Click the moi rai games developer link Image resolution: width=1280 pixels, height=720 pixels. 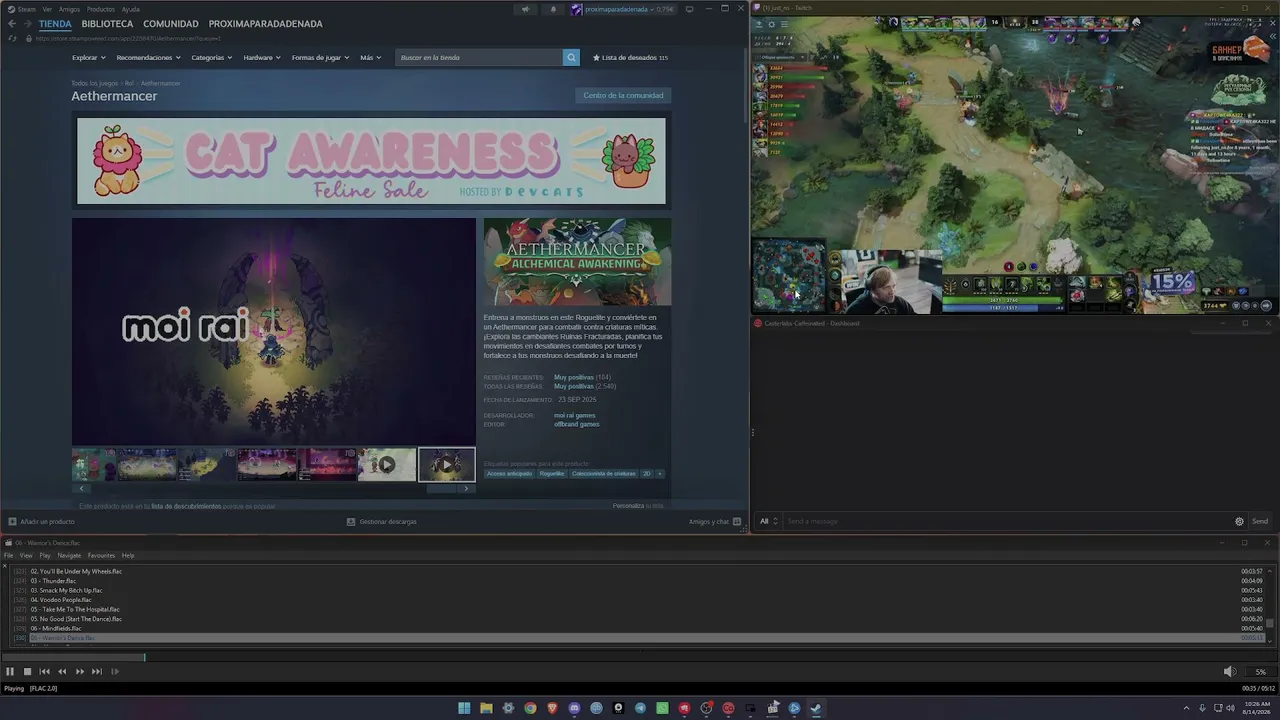[x=575, y=415]
